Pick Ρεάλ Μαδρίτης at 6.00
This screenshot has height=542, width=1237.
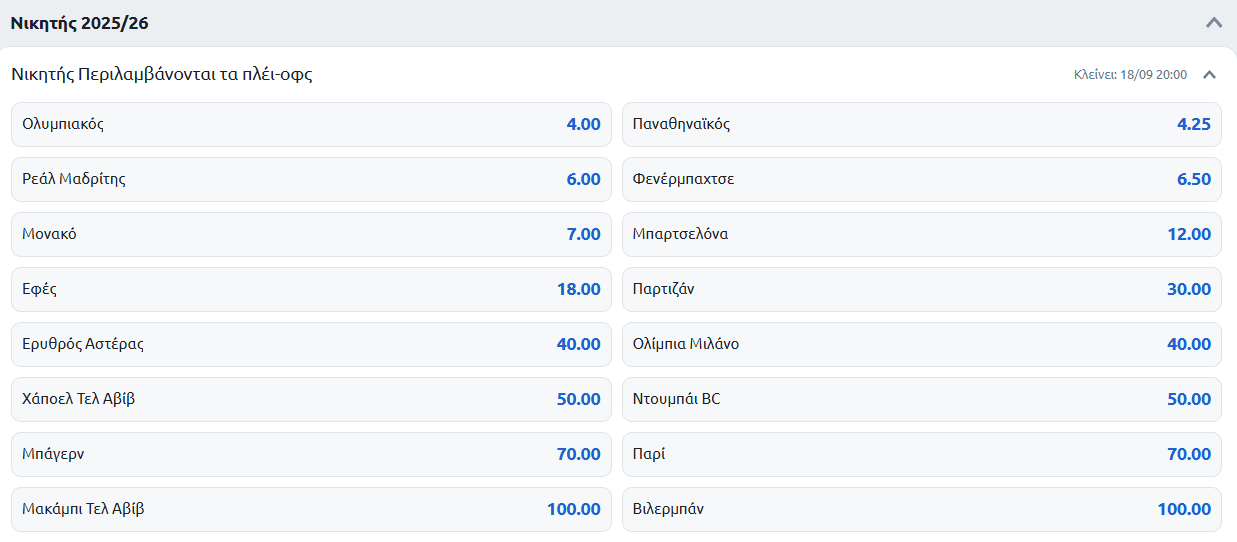click(x=311, y=179)
